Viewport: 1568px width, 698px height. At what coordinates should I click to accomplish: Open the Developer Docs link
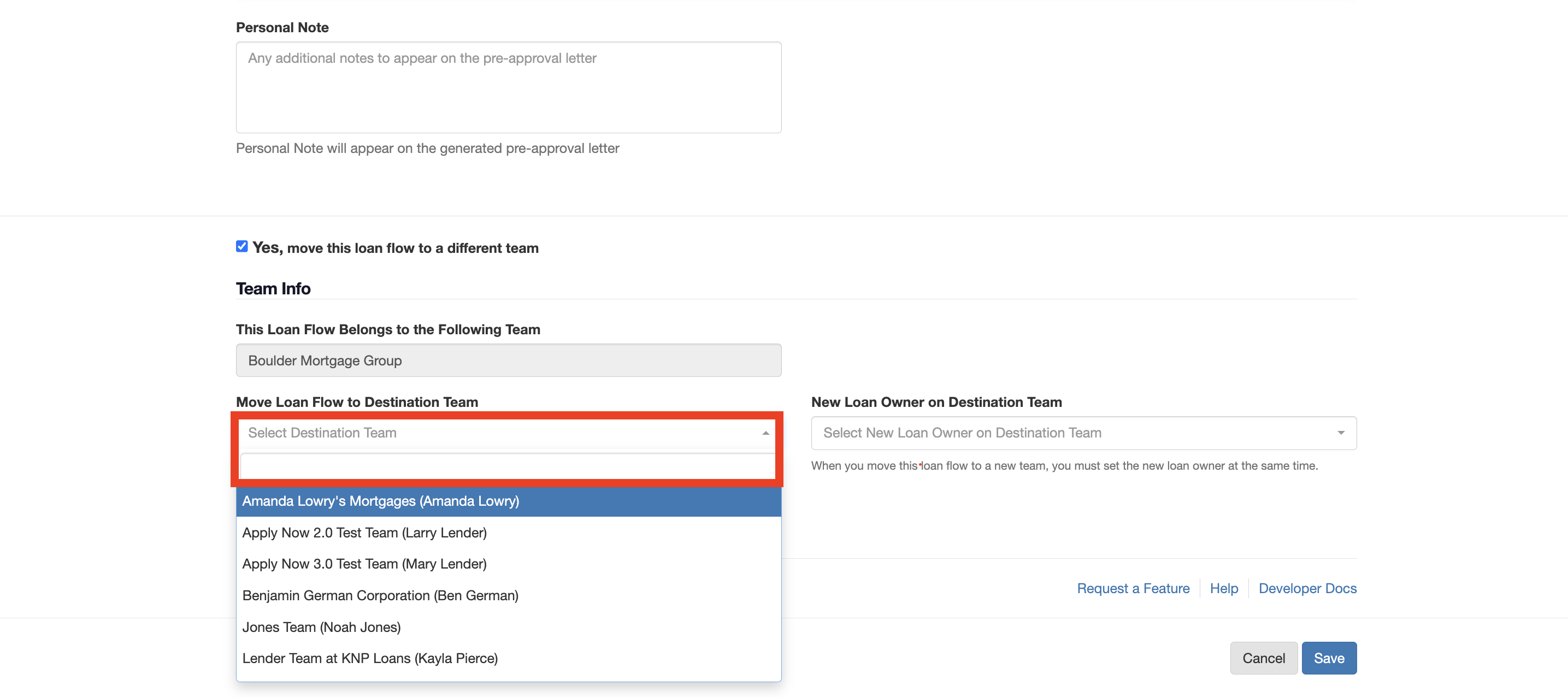coord(1307,588)
